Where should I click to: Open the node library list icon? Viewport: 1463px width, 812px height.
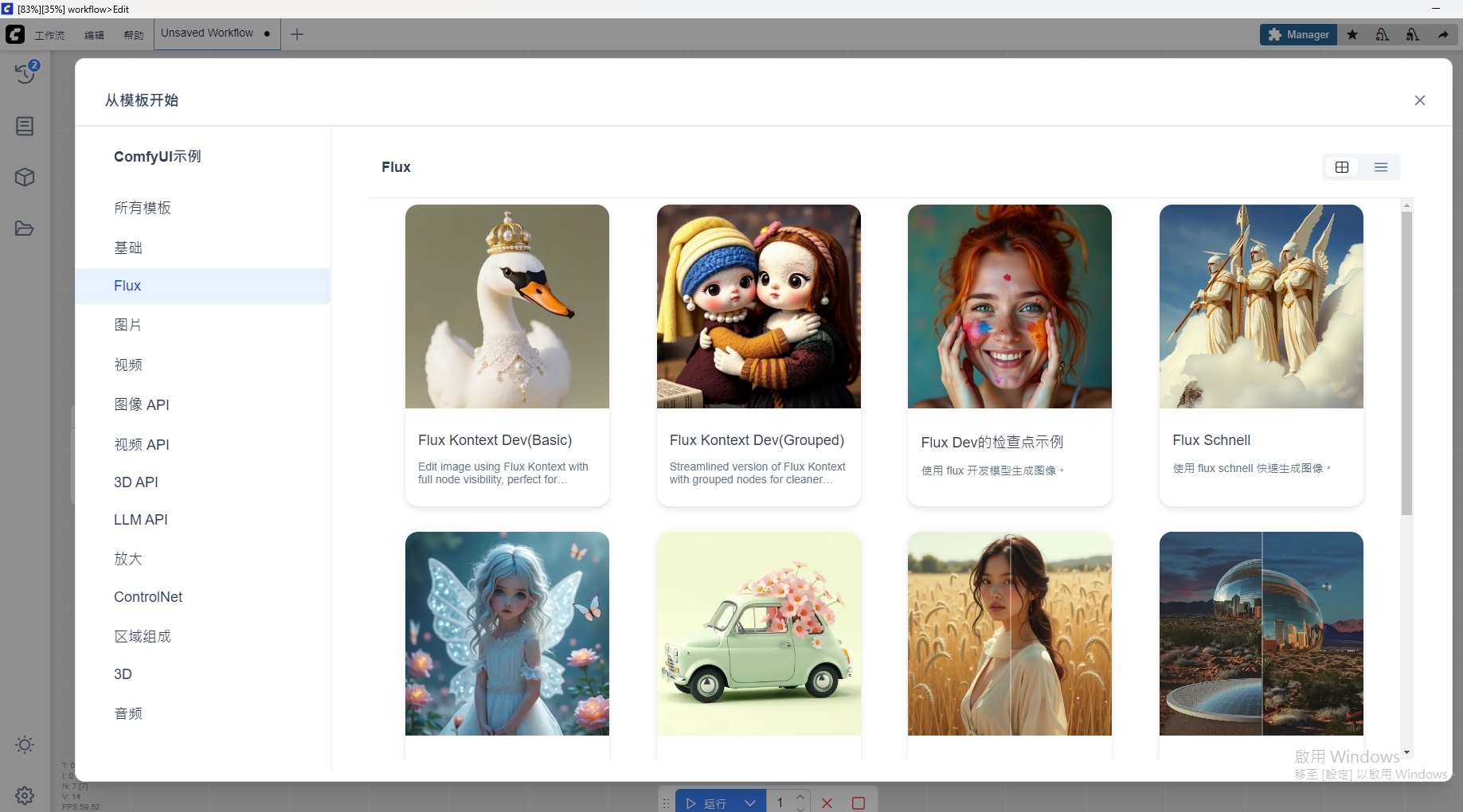point(25,126)
